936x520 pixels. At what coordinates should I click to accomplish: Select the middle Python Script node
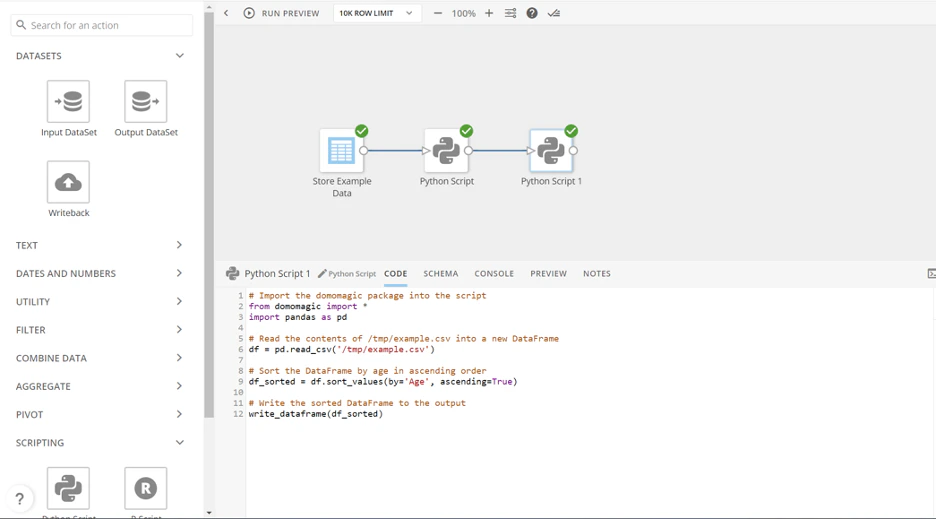pyautogui.click(x=446, y=150)
